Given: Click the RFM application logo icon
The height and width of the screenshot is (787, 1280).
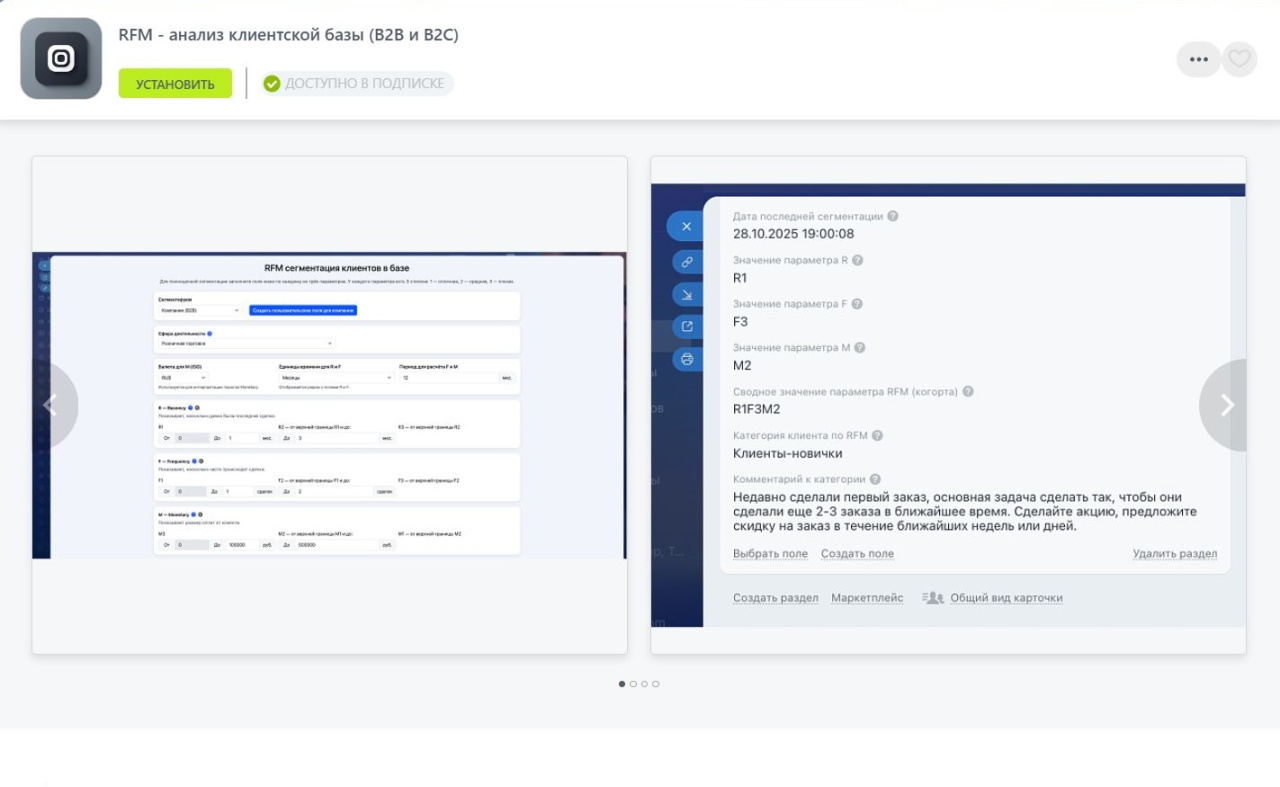Looking at the screenshot, I should 61,59.
